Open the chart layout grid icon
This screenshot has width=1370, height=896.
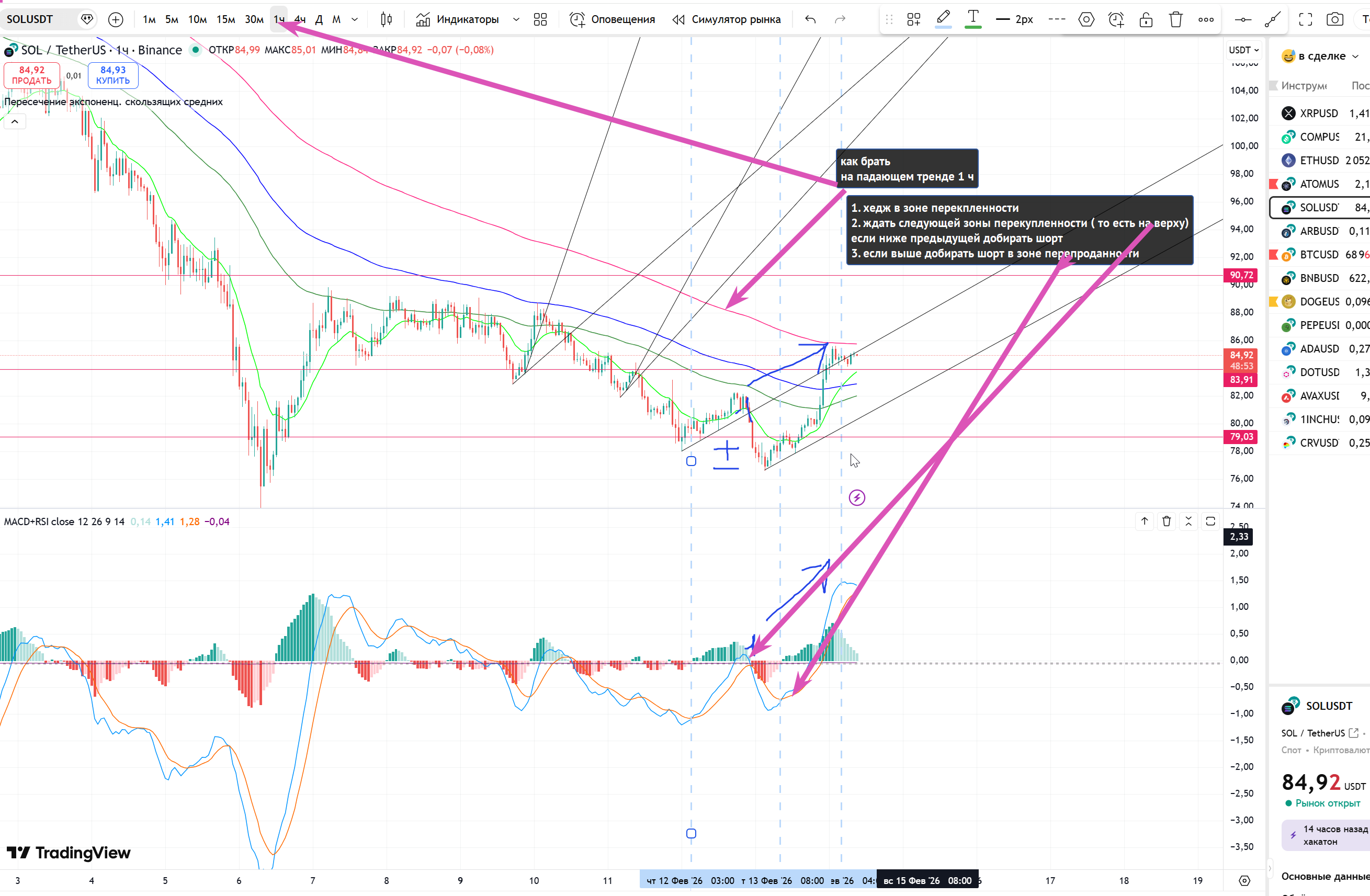click(540, 19)
